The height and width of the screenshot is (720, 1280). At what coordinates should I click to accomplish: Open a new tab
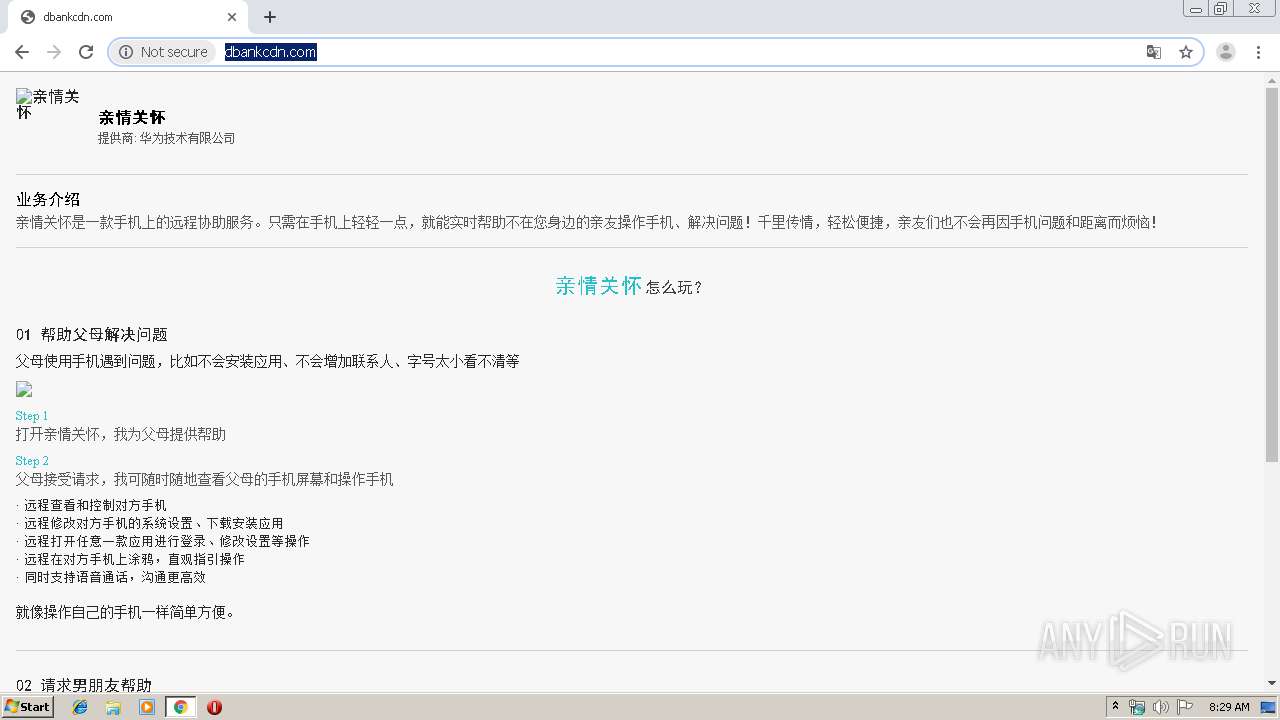pyautogui.click(x=270, y=17)
